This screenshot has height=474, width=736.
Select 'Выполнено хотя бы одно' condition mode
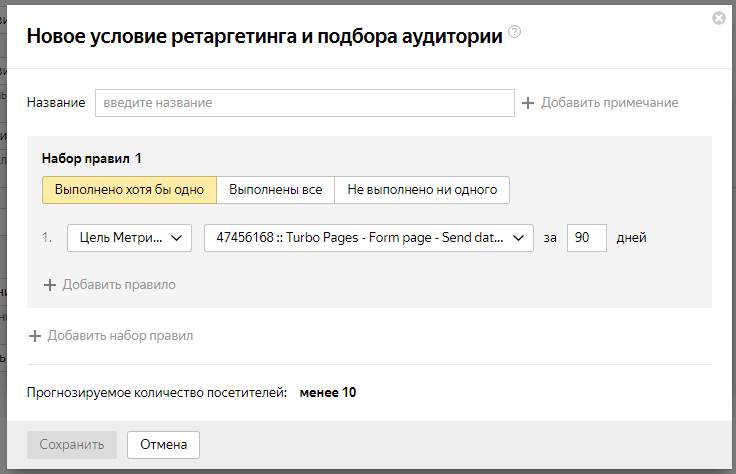pyautogui.click(x=129, y=190)
